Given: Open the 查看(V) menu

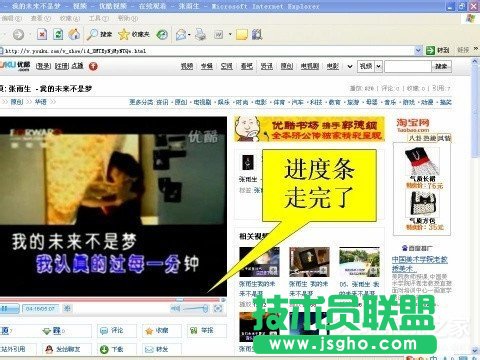Looking at the screenshot, I should [41, 18].
